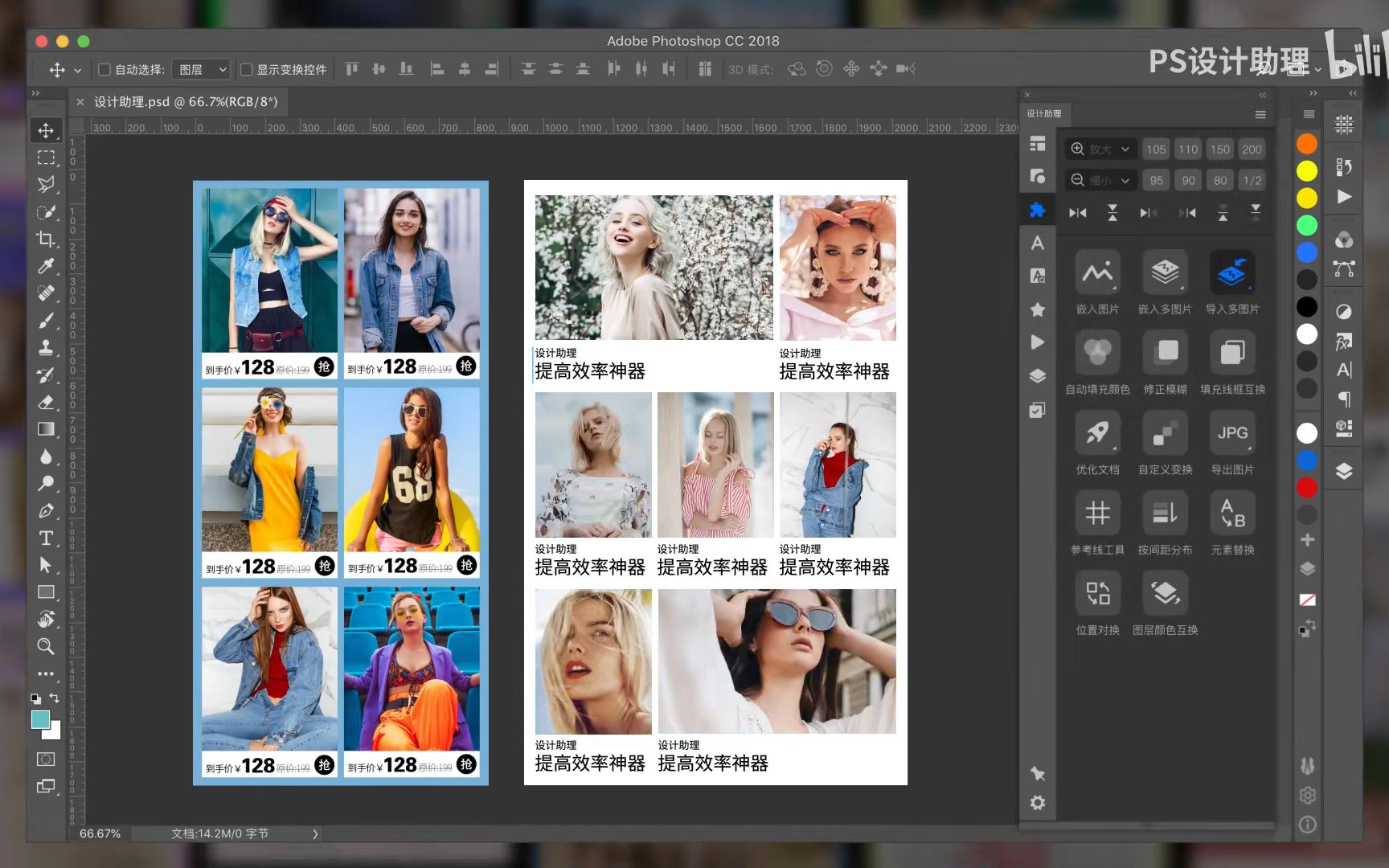Click the 导出图片 JPG icon
This screenshot has width=1389, height=868.
pos(1232,433)
